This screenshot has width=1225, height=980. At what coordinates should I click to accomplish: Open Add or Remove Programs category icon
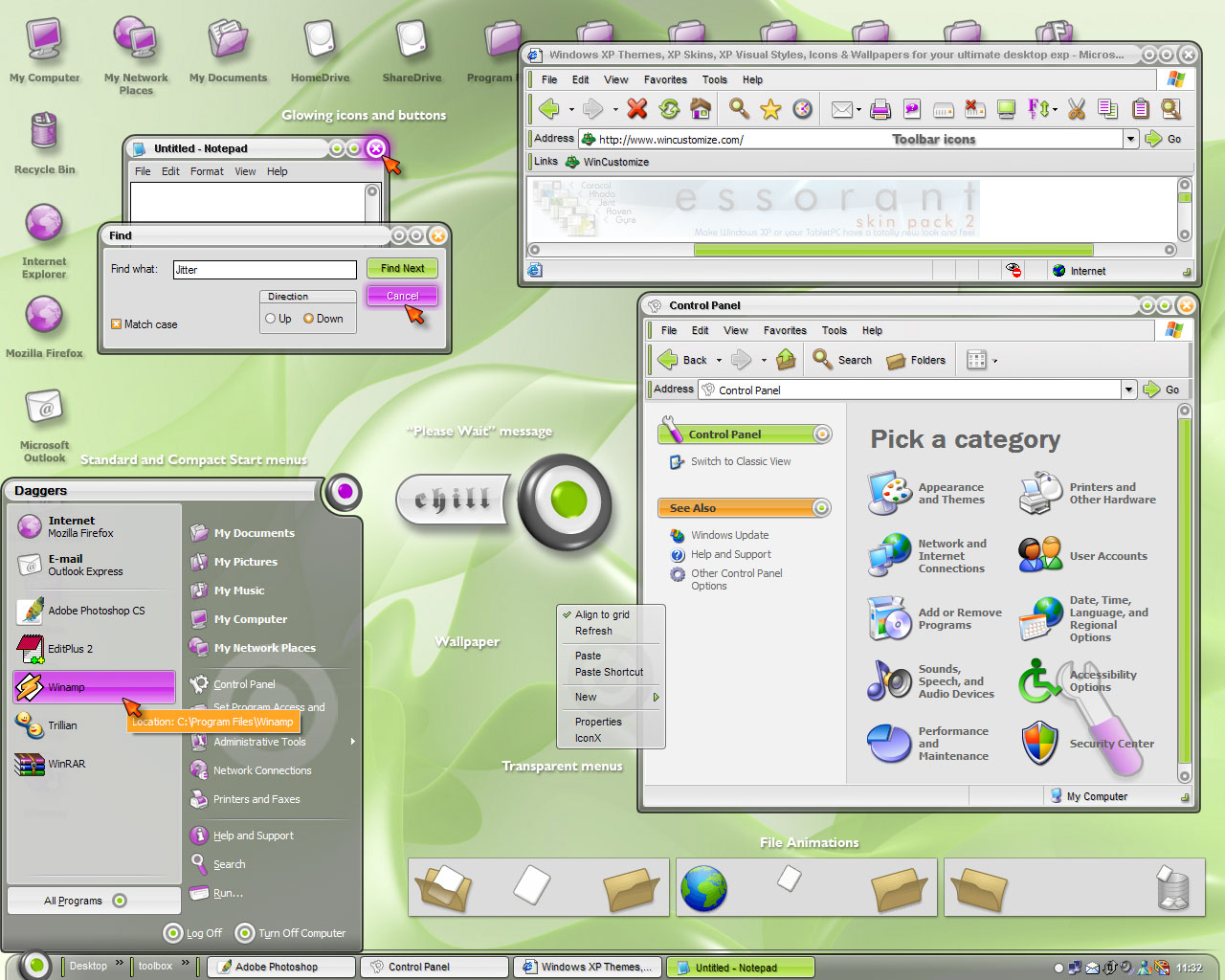[x=890, y=618]
